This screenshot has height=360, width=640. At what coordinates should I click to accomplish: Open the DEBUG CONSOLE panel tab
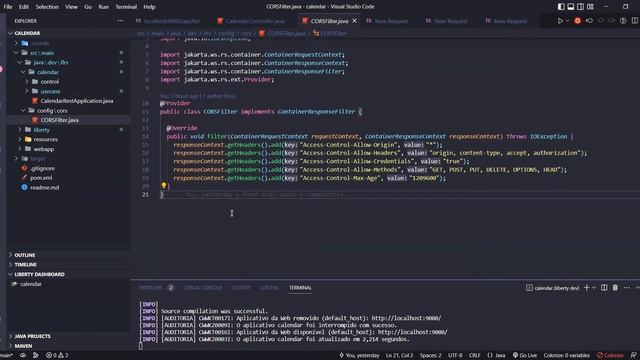click(203, 288)
